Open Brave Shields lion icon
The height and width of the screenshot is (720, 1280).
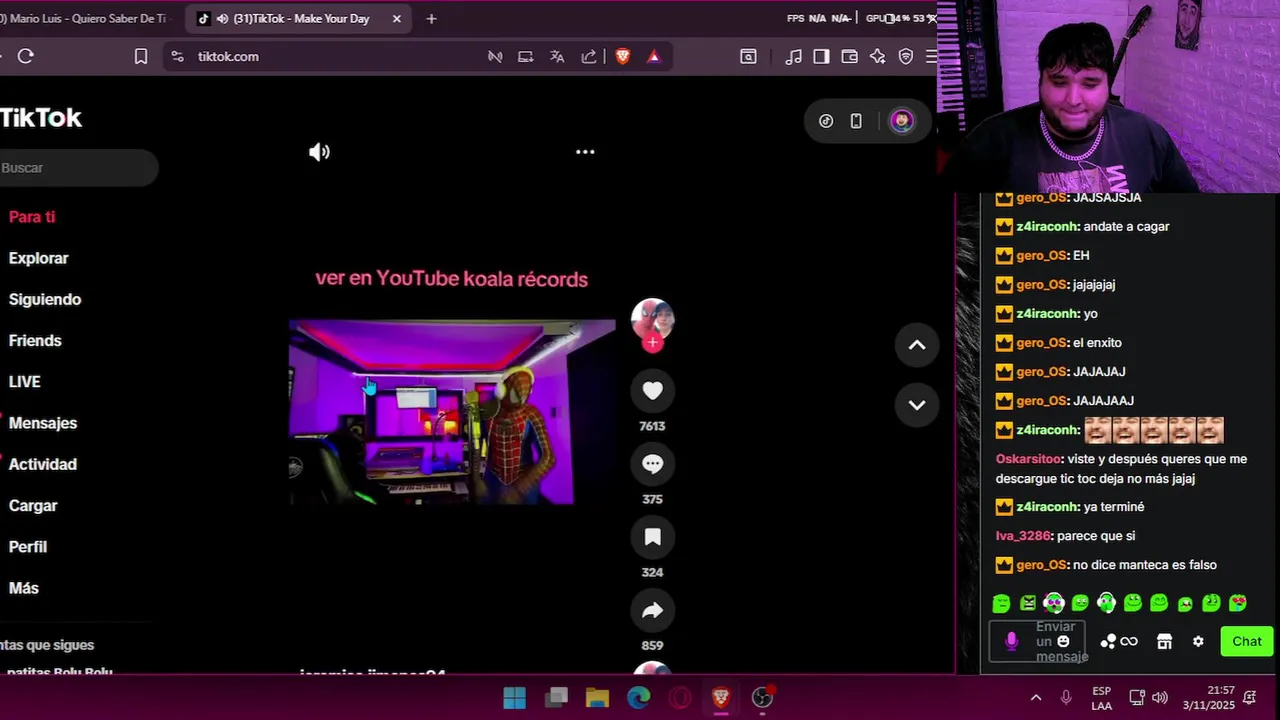(622, 57)
